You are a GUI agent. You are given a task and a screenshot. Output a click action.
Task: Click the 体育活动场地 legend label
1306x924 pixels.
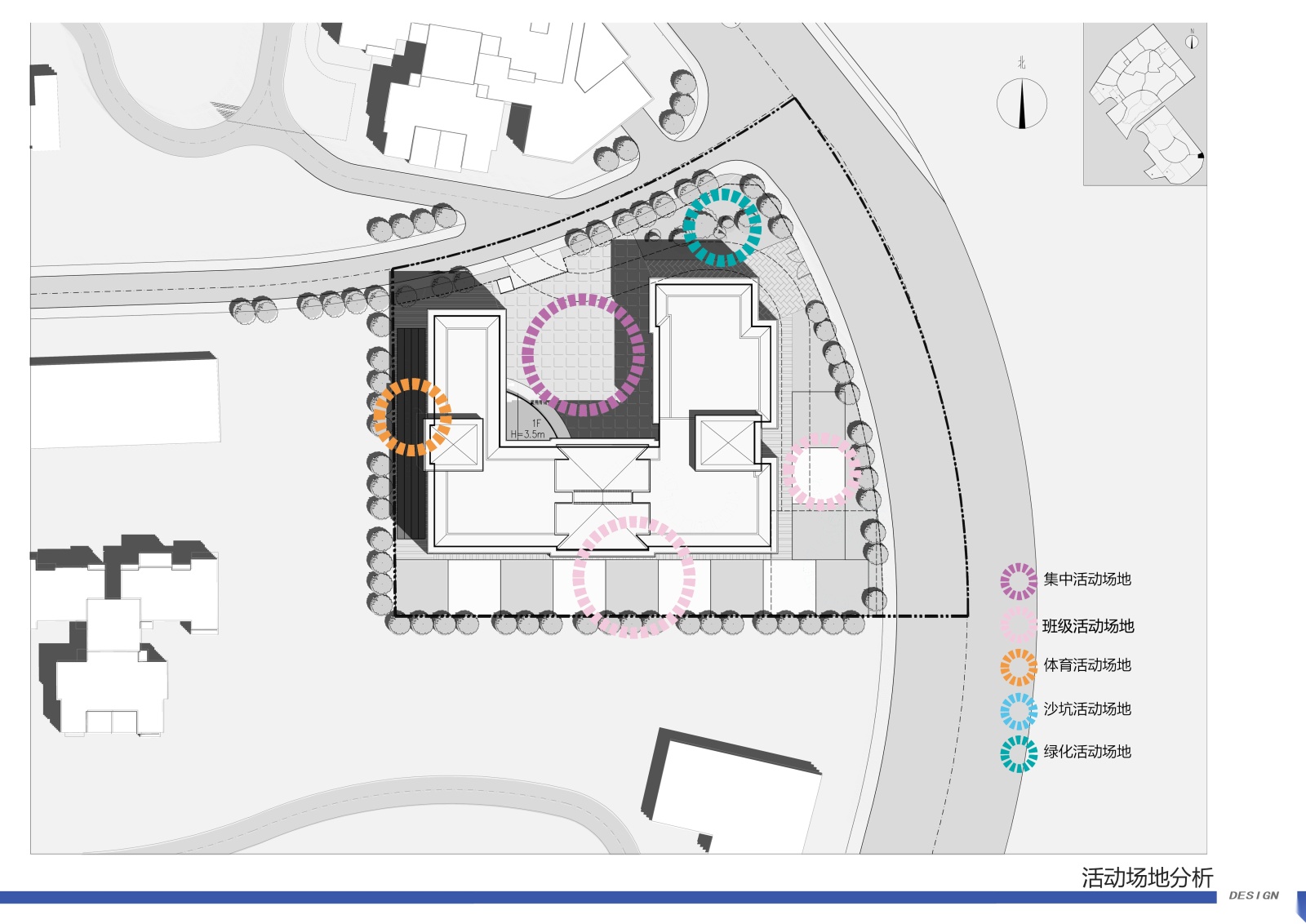click(1087, 665)
